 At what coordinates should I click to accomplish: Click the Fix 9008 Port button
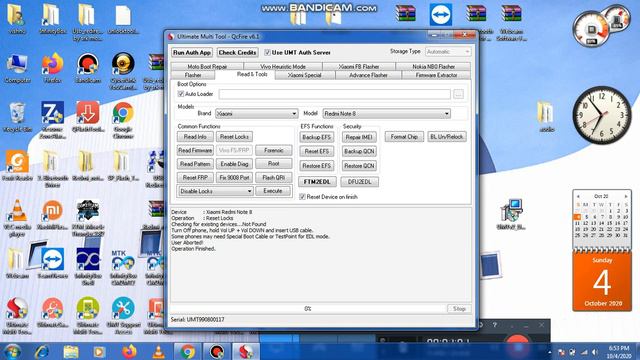[234, 178]
